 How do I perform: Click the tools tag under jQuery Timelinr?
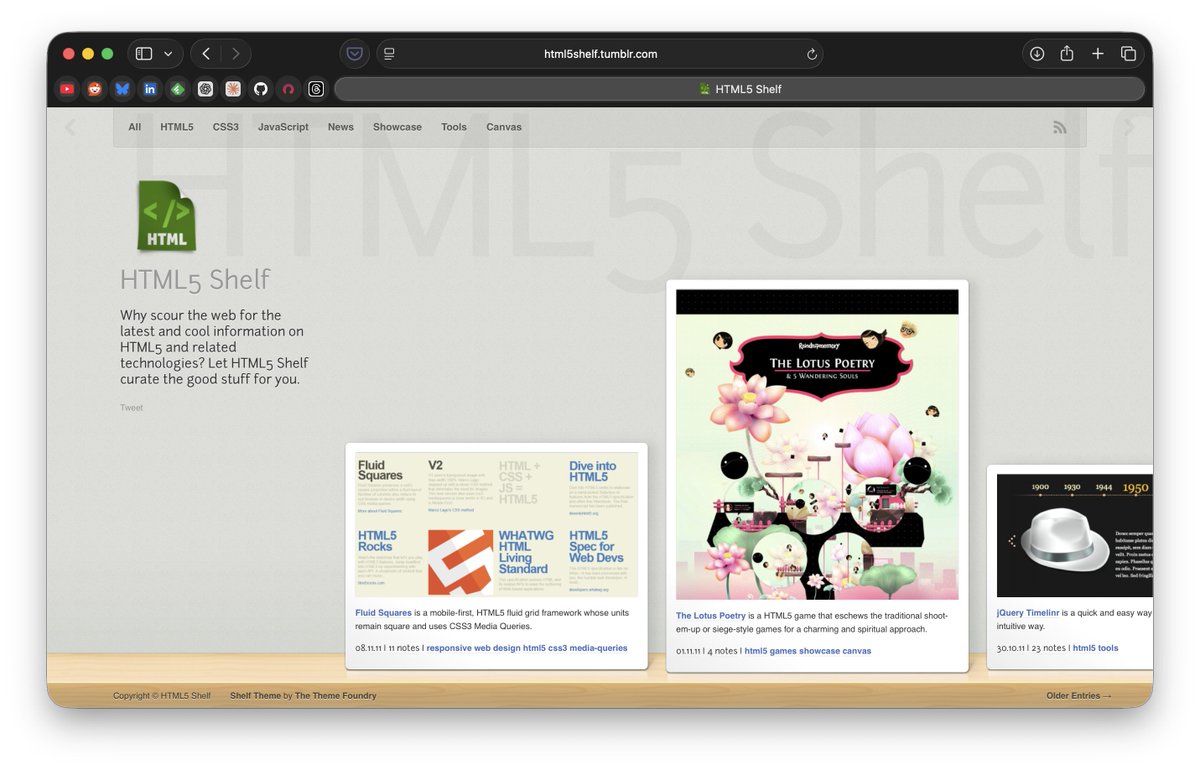coord(1108,648)
